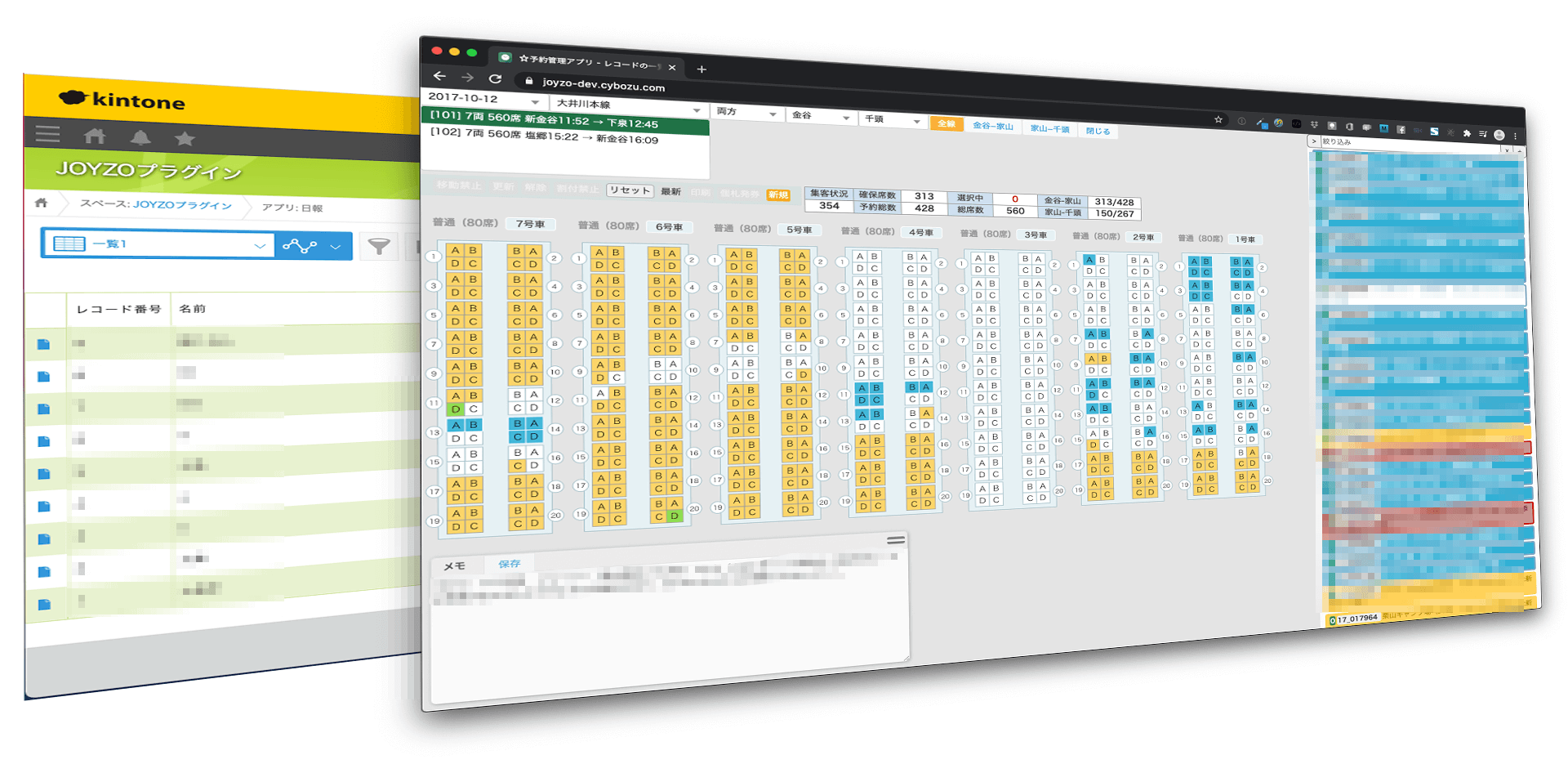1568x773 pixels.
Task: Open record detail icon in first kintone row
Action: coord(44,345)
